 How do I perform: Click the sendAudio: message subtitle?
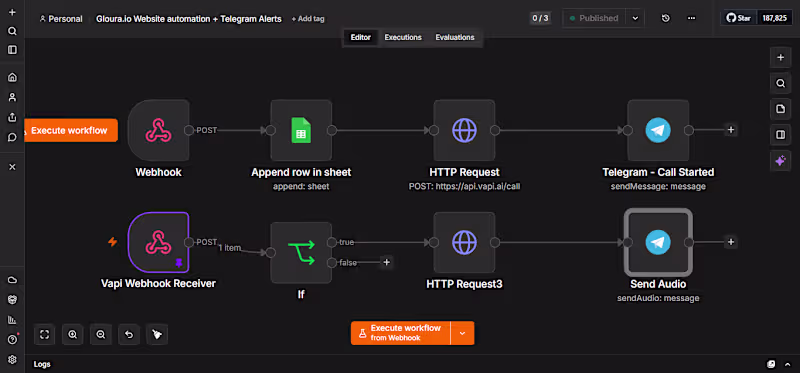coord(658,298)
